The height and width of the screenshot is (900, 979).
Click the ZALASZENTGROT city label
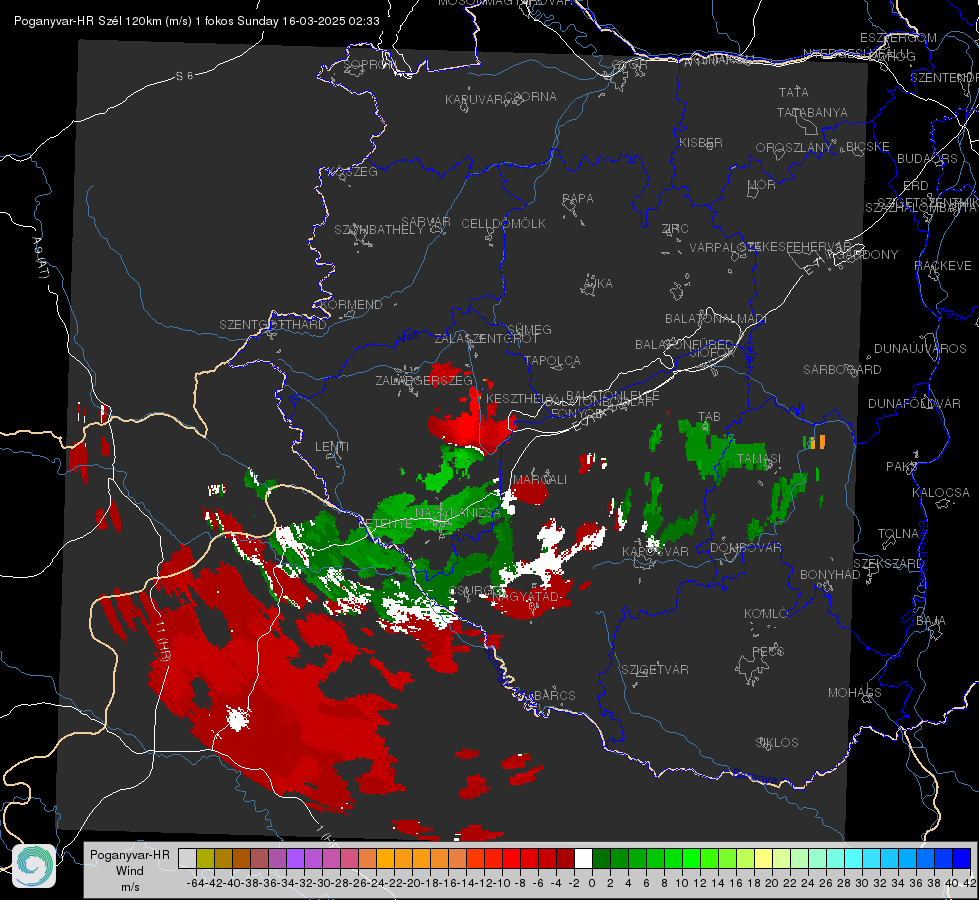tap(486, 339)
